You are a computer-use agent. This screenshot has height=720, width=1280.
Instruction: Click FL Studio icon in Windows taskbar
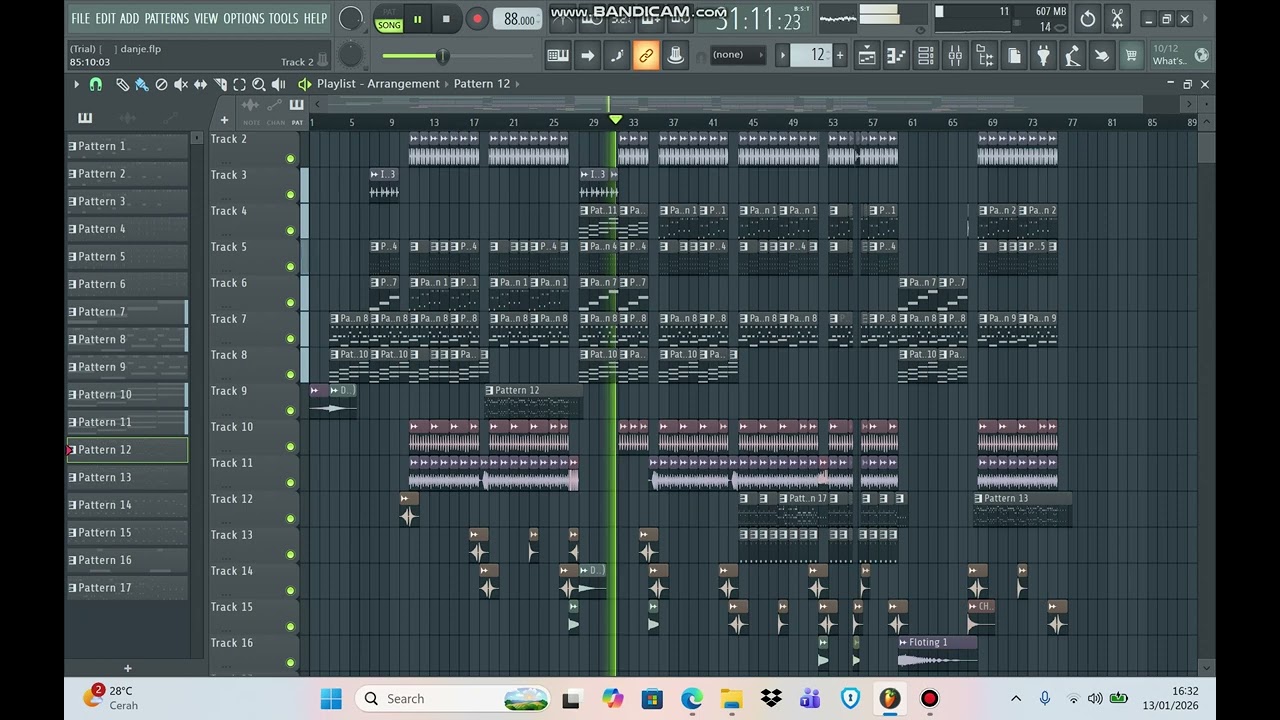pyautogui.click(x=889, y=699)
